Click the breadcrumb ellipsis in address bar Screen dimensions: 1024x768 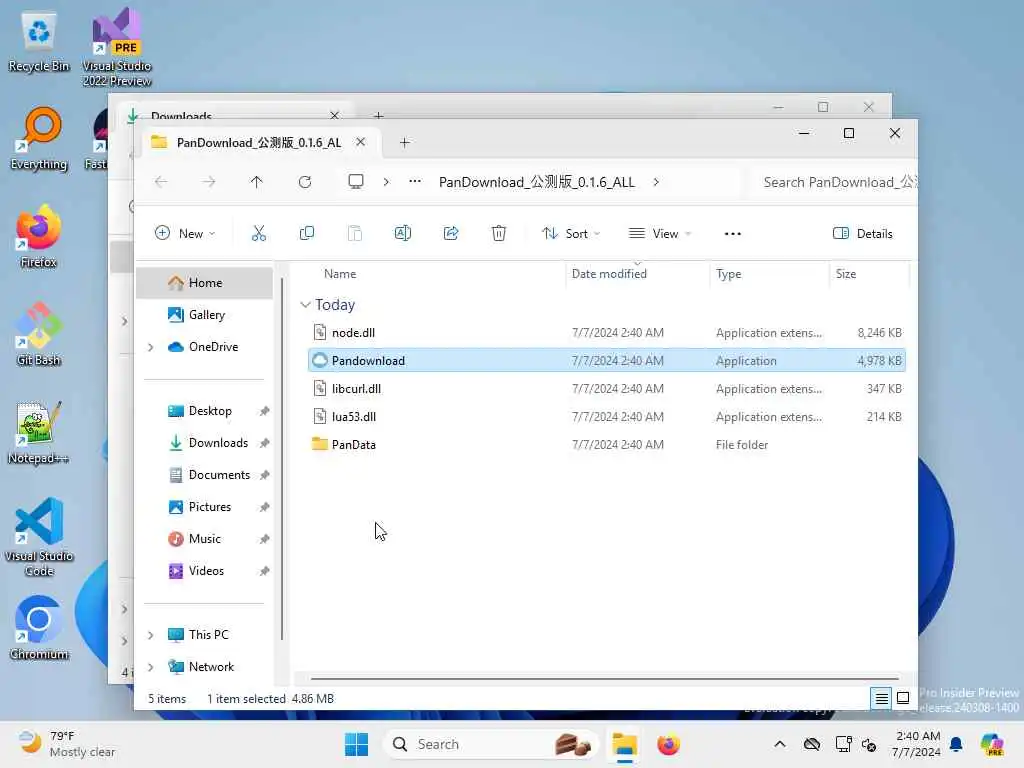click(x=415, y=182)
